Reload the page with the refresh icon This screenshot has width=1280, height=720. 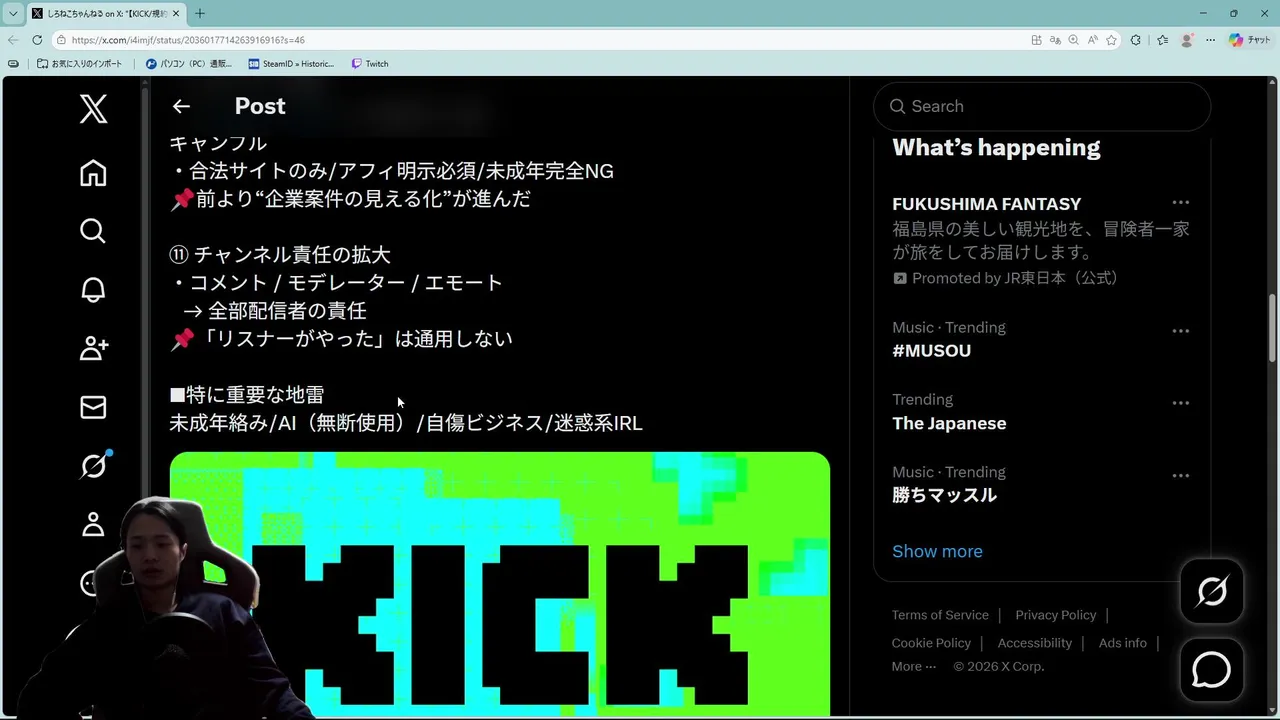click(37, 40)
